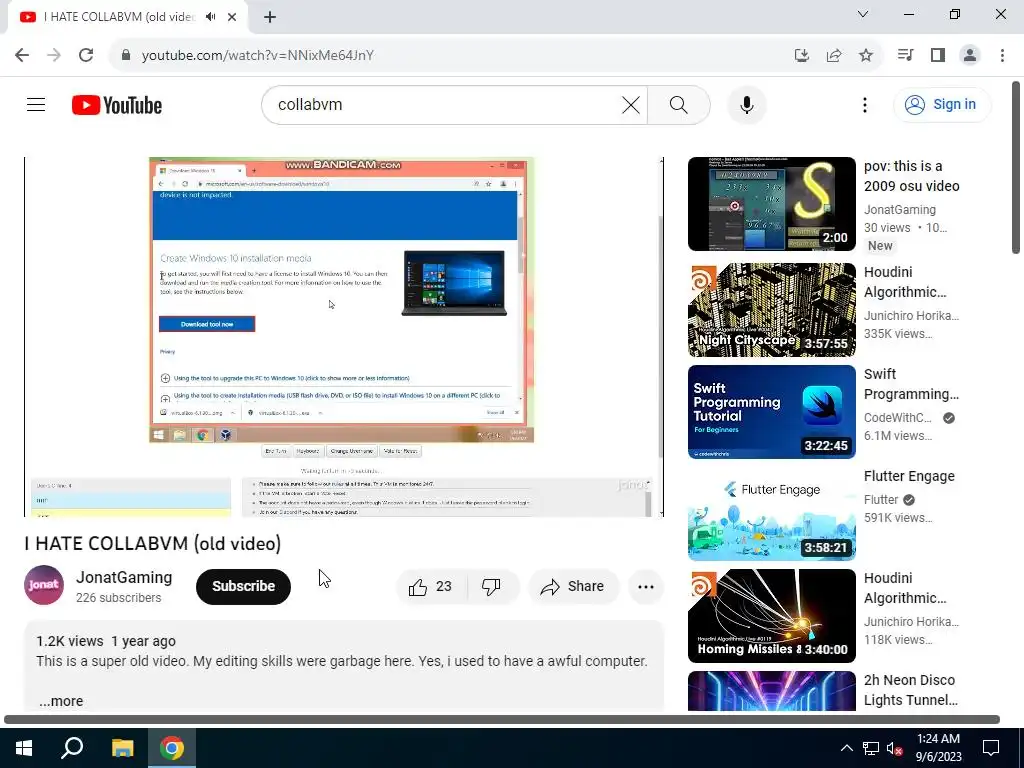Click Chrome icon in taskbar
Image resolution: width=1024 pixels, height=768 pixels.
(x=172, y=748)
